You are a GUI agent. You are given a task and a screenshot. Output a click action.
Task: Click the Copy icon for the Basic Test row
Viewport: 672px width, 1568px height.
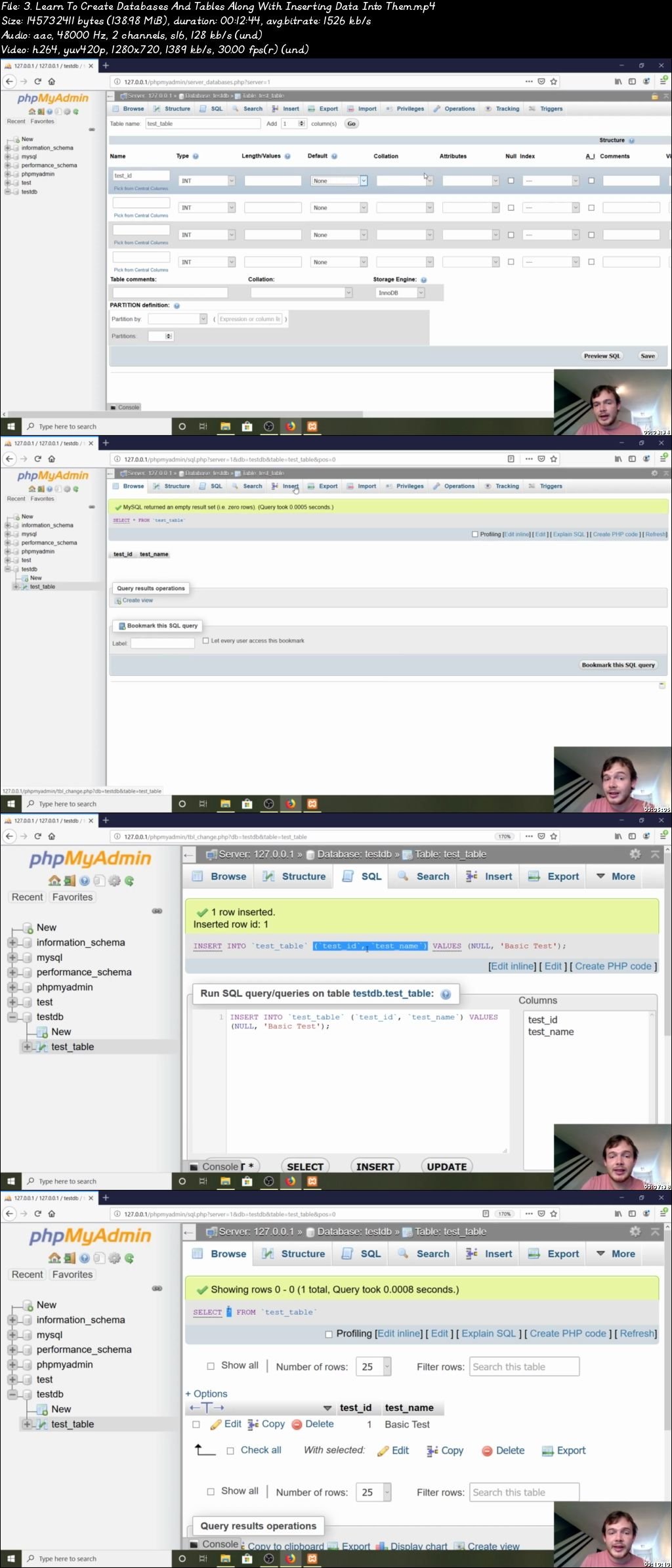(x=253, y=1424)
